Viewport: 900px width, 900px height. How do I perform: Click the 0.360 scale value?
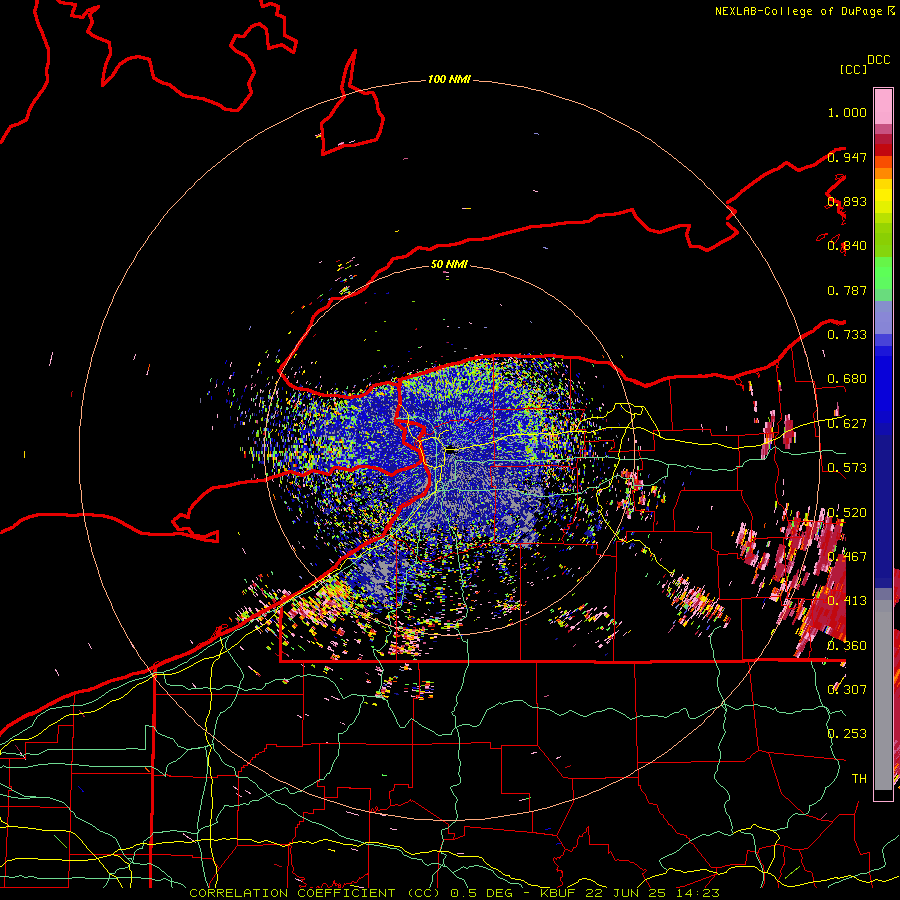tap(847, 646)
